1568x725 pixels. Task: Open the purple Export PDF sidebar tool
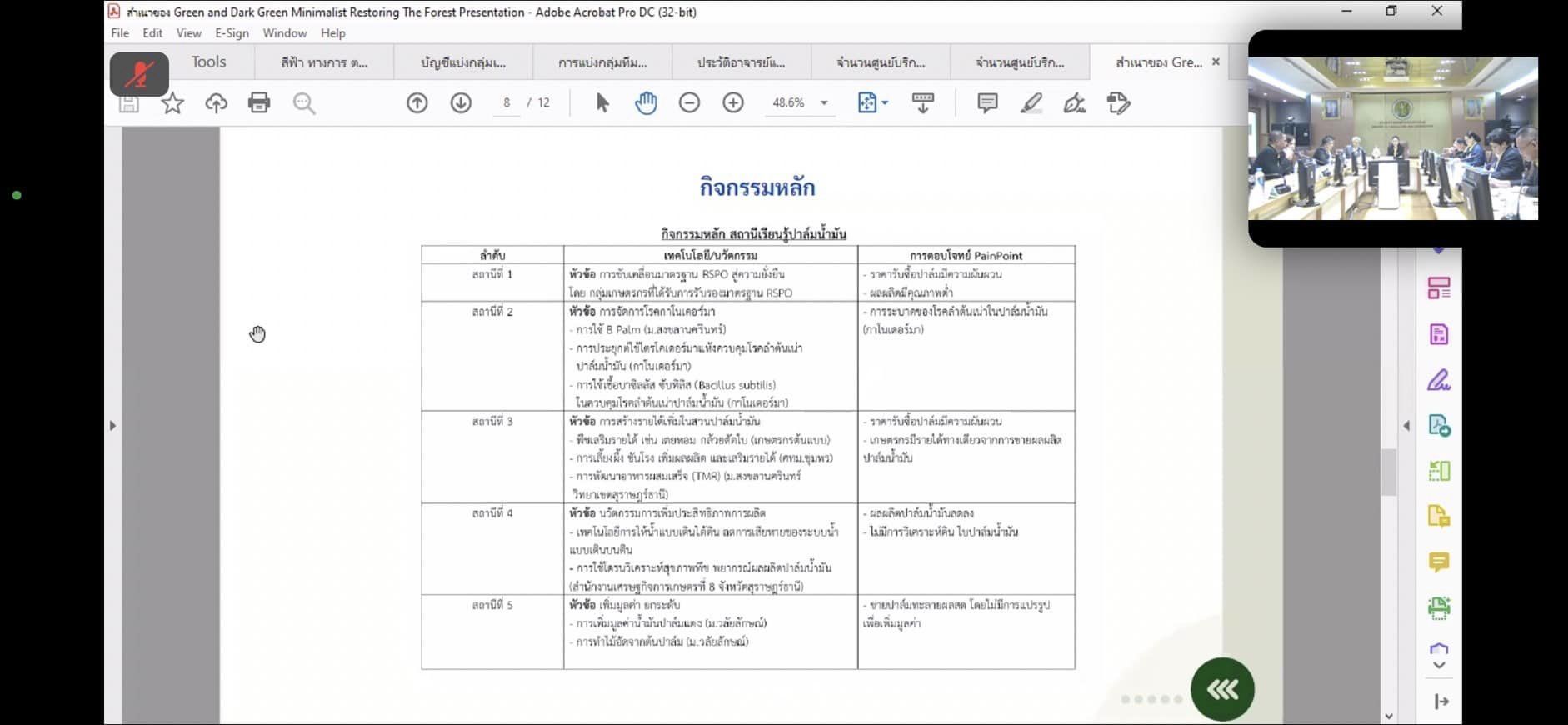1439,334
